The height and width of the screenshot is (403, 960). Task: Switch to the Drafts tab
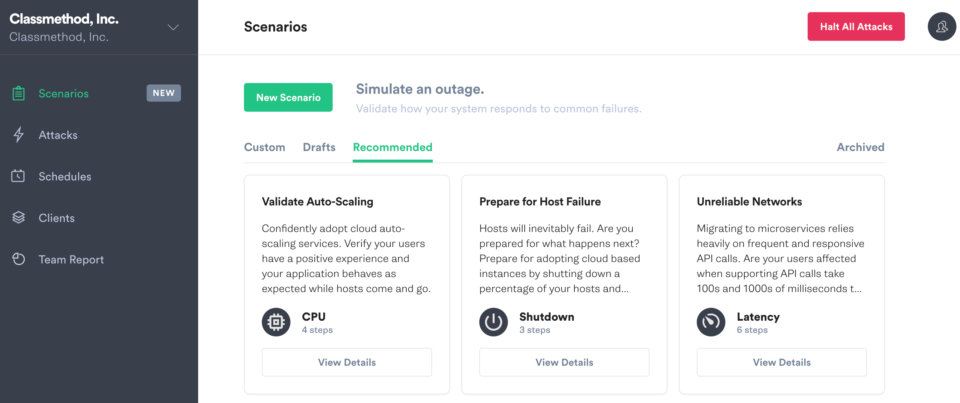[319, 147]
